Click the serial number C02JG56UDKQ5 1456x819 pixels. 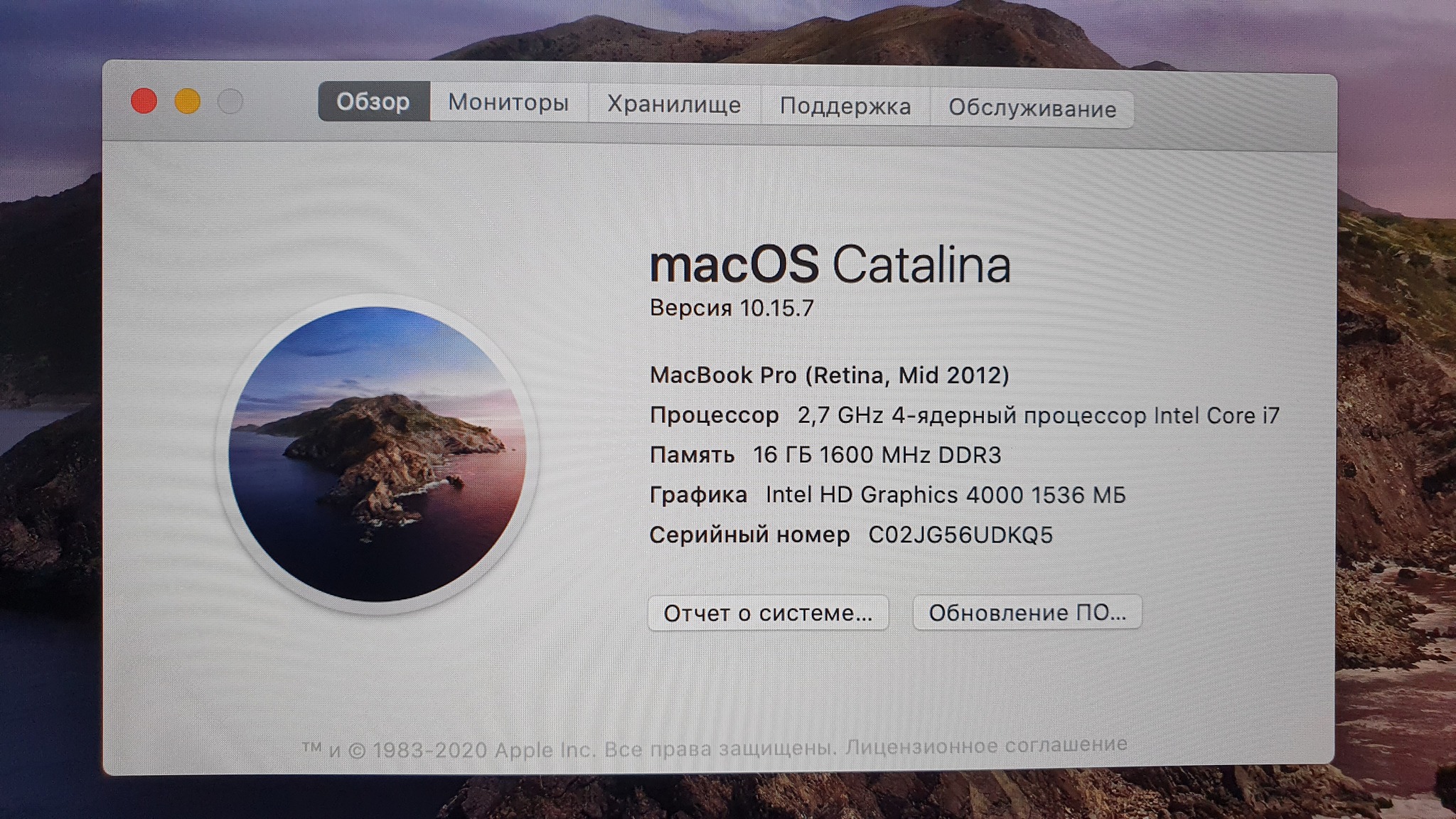tap(960, 535)
